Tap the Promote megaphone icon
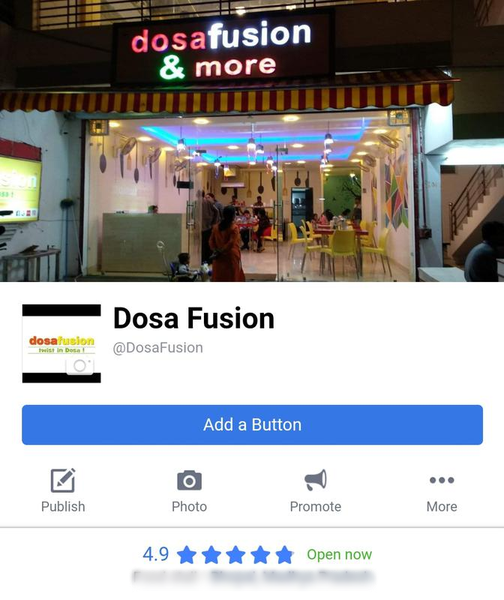504x600 pixels. [x=315, y=480]
